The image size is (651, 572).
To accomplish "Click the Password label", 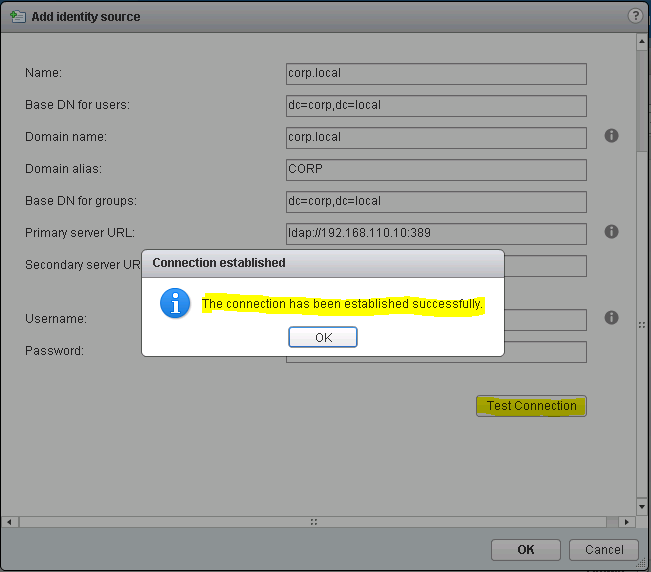I will (x=54, y=351).
